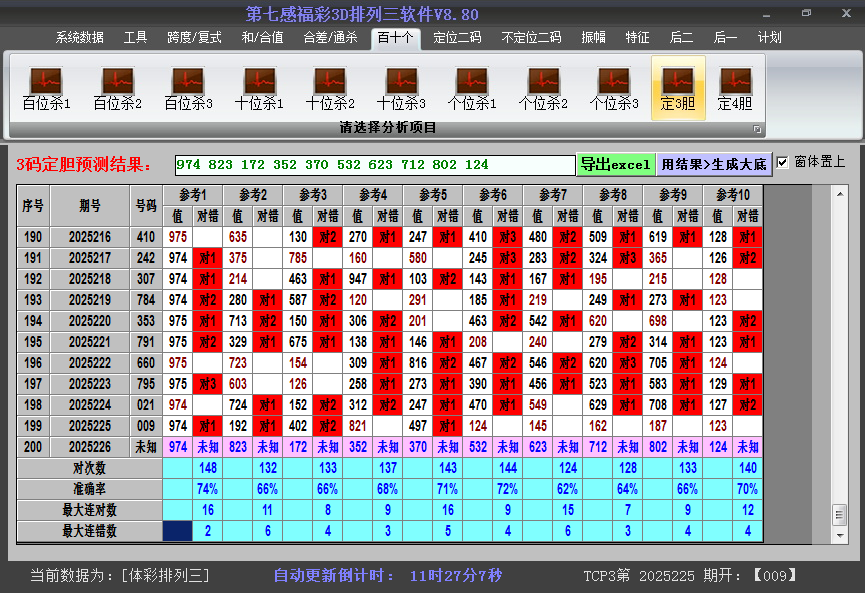
Task: Open the 振幅 tab
Action: [594, 38]
